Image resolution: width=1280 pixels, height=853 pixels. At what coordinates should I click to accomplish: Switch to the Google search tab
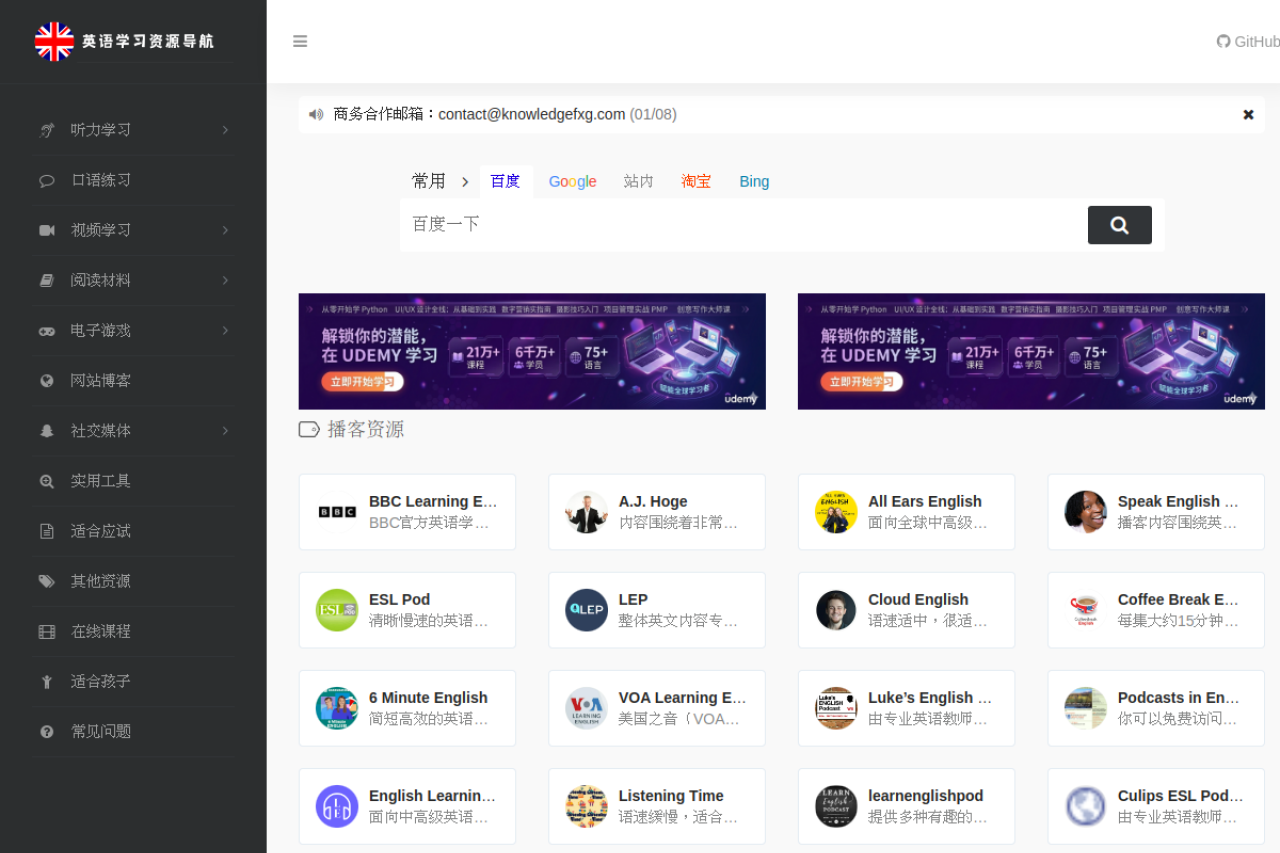tap(572, 181)
